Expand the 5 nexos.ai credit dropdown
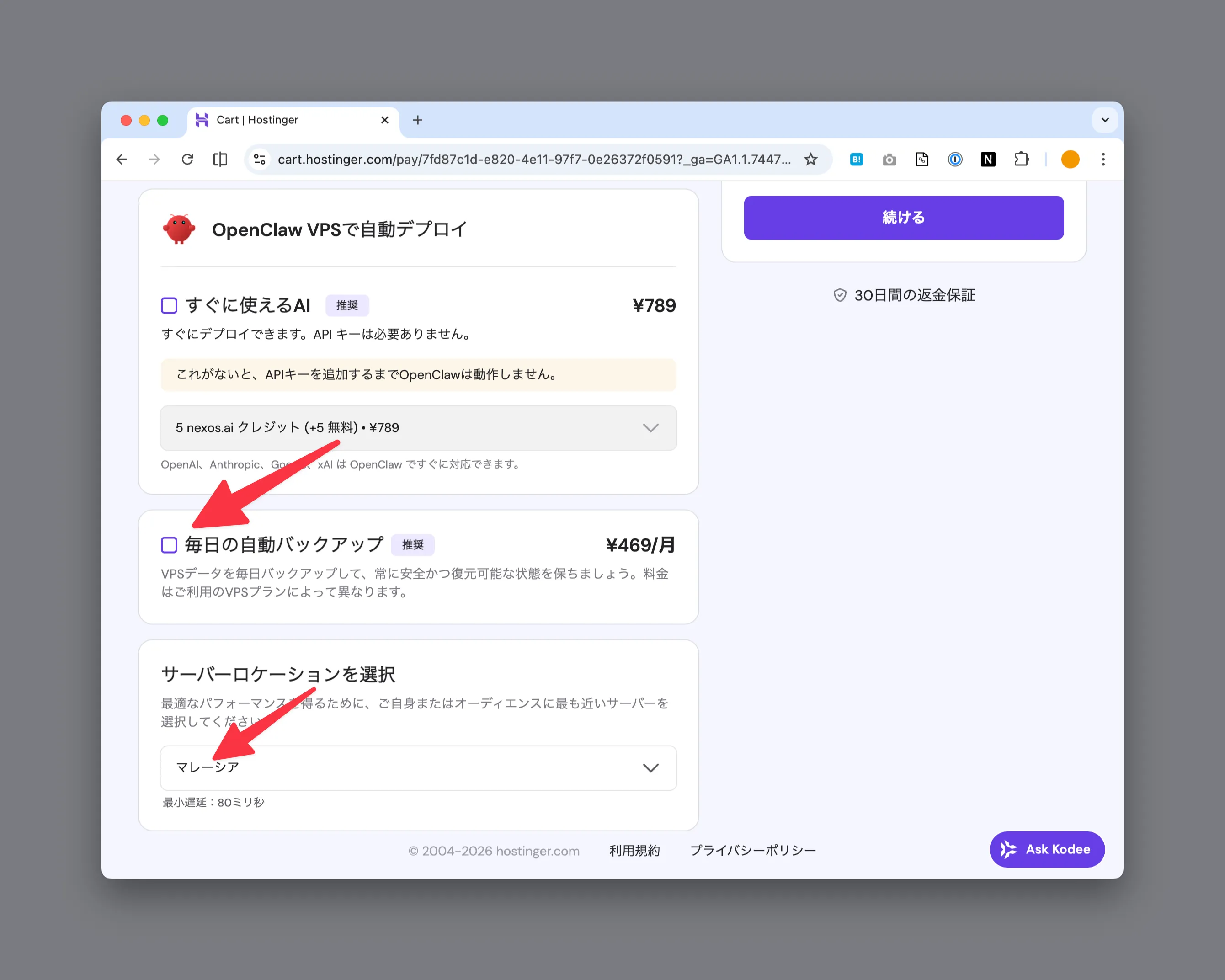The height and width of the screenshot is (980, 1225). [x=650, y=428]
